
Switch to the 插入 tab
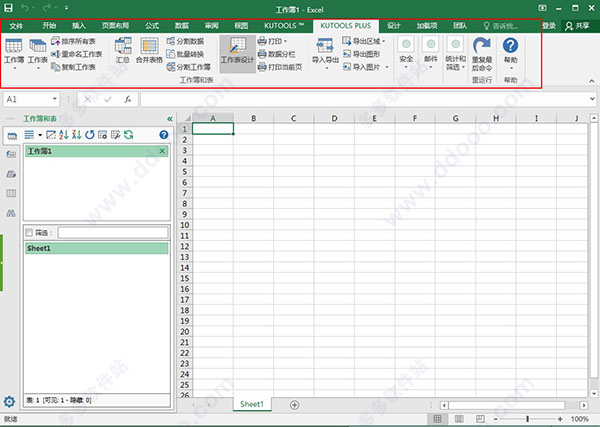coord(78,26)
